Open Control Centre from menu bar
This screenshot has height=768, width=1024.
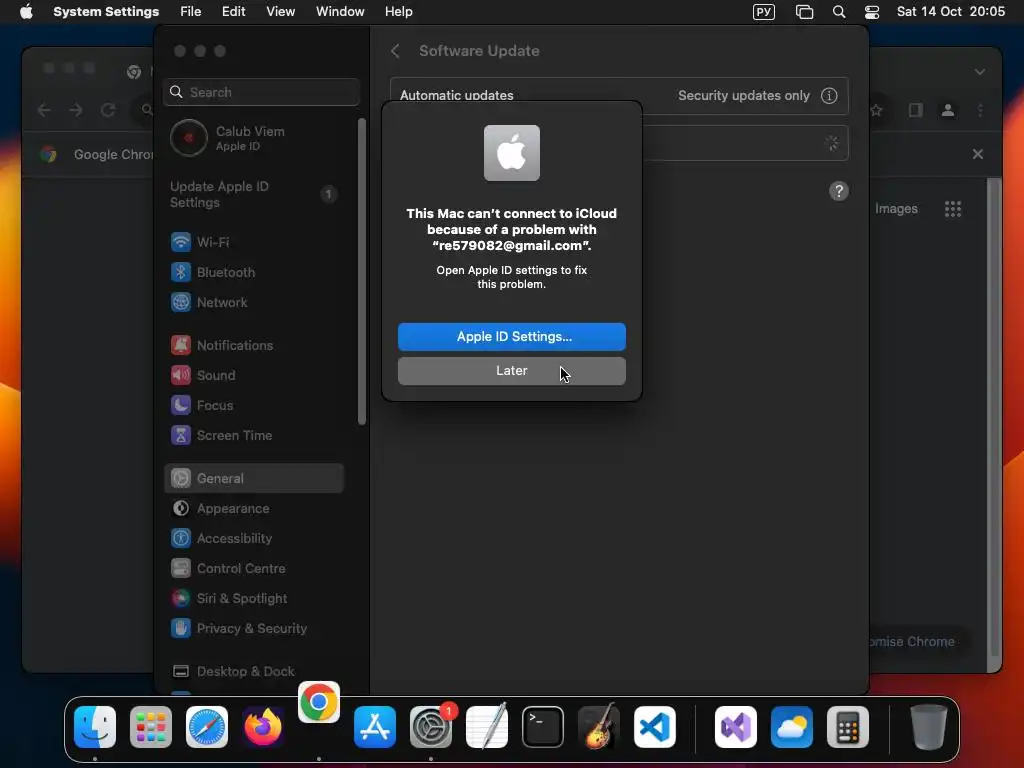[x=872, y=12]
